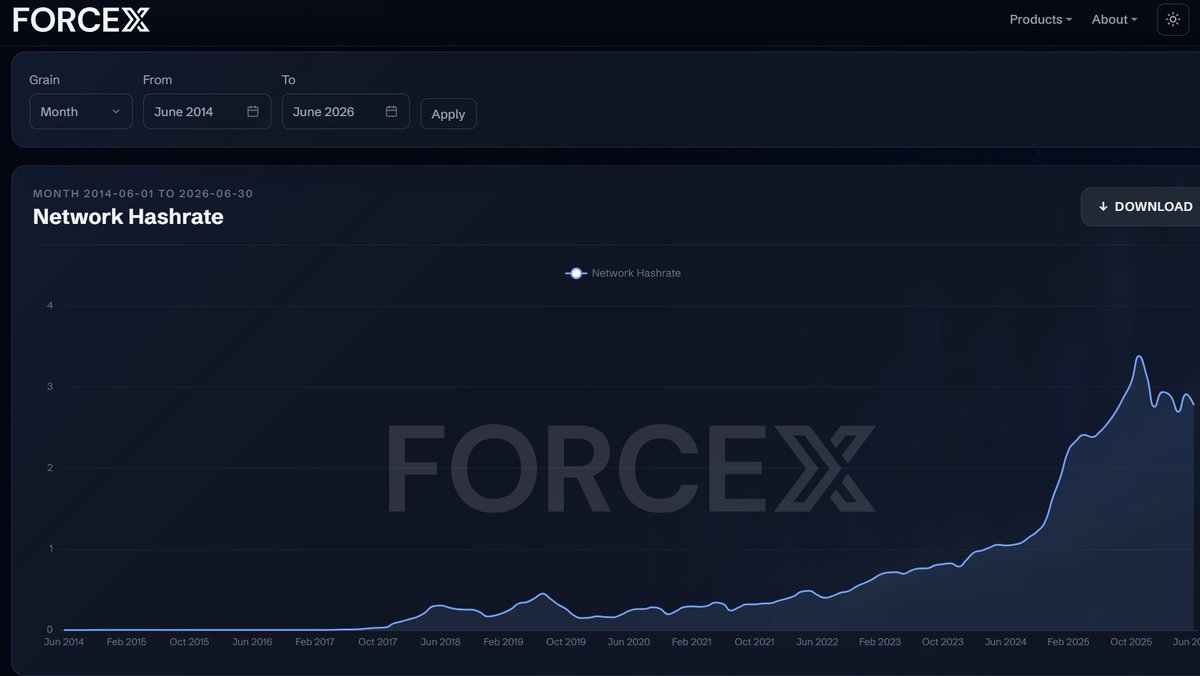The image size is (1200, 676).
Task: Click the download arrow icon
Action: pyautogui.click(x=1103, y=206)
